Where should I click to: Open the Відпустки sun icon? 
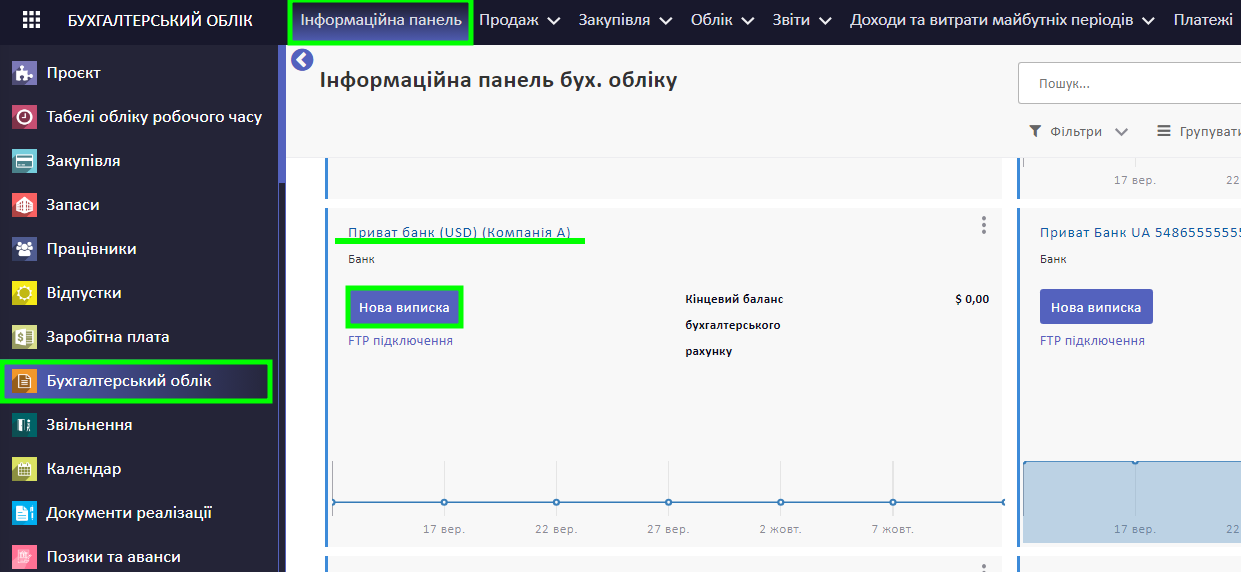click(25, 293)
